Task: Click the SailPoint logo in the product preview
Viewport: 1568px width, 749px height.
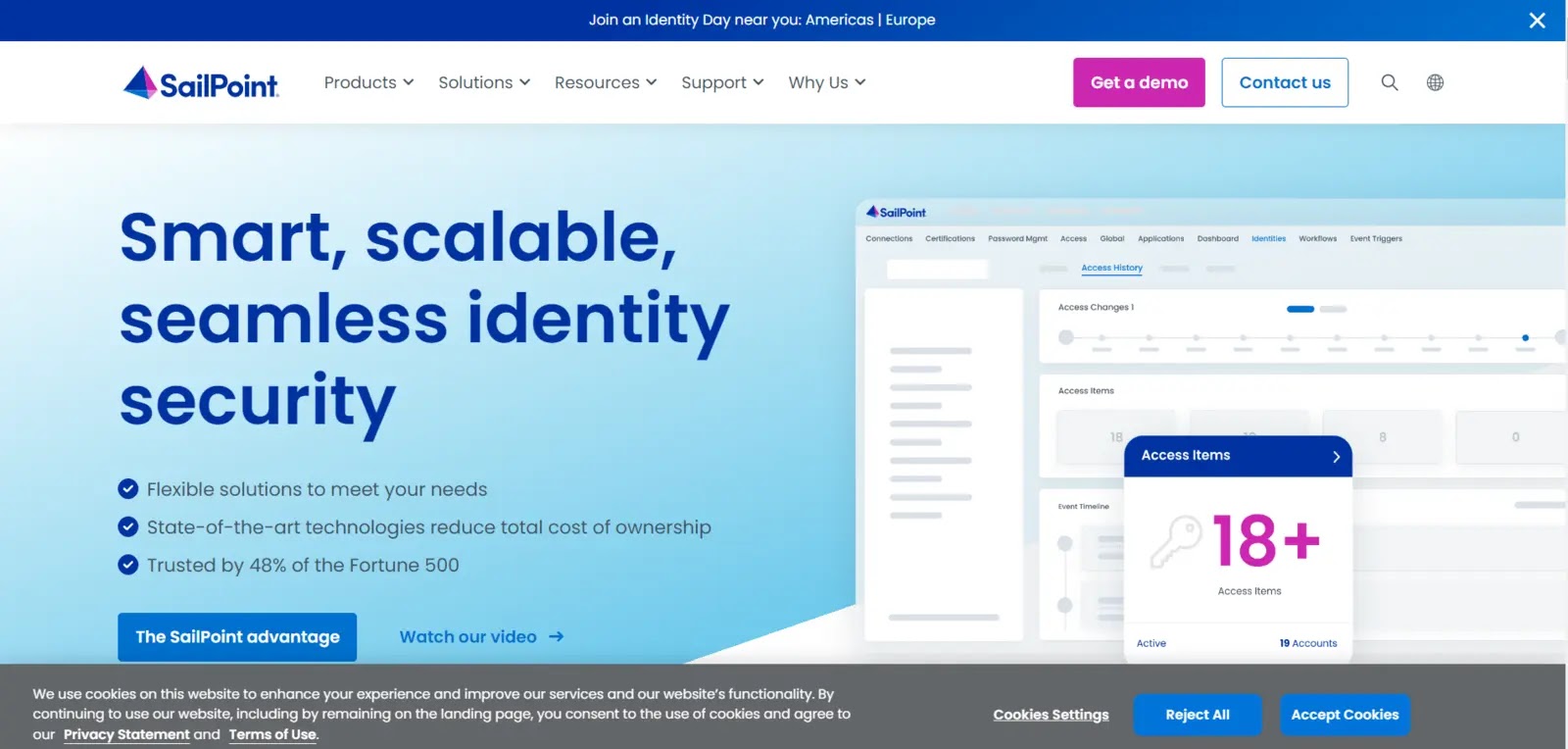Action: pos(896,212)
